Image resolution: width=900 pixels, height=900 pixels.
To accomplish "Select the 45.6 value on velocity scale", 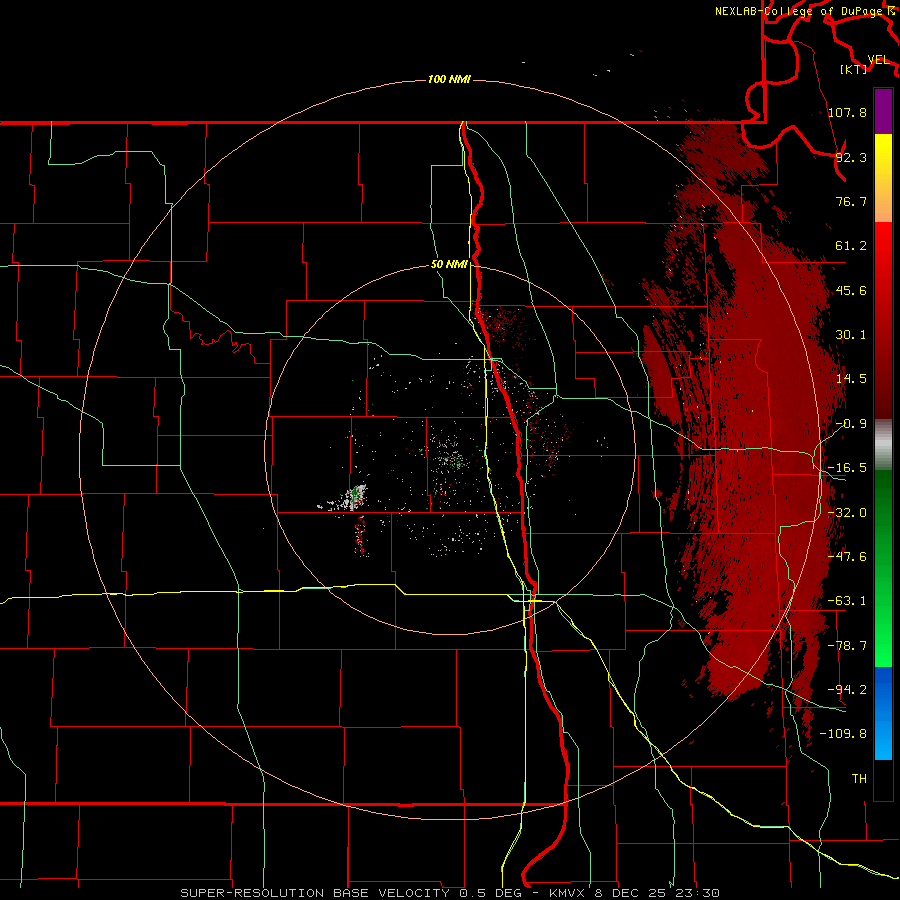I will 851,290.
